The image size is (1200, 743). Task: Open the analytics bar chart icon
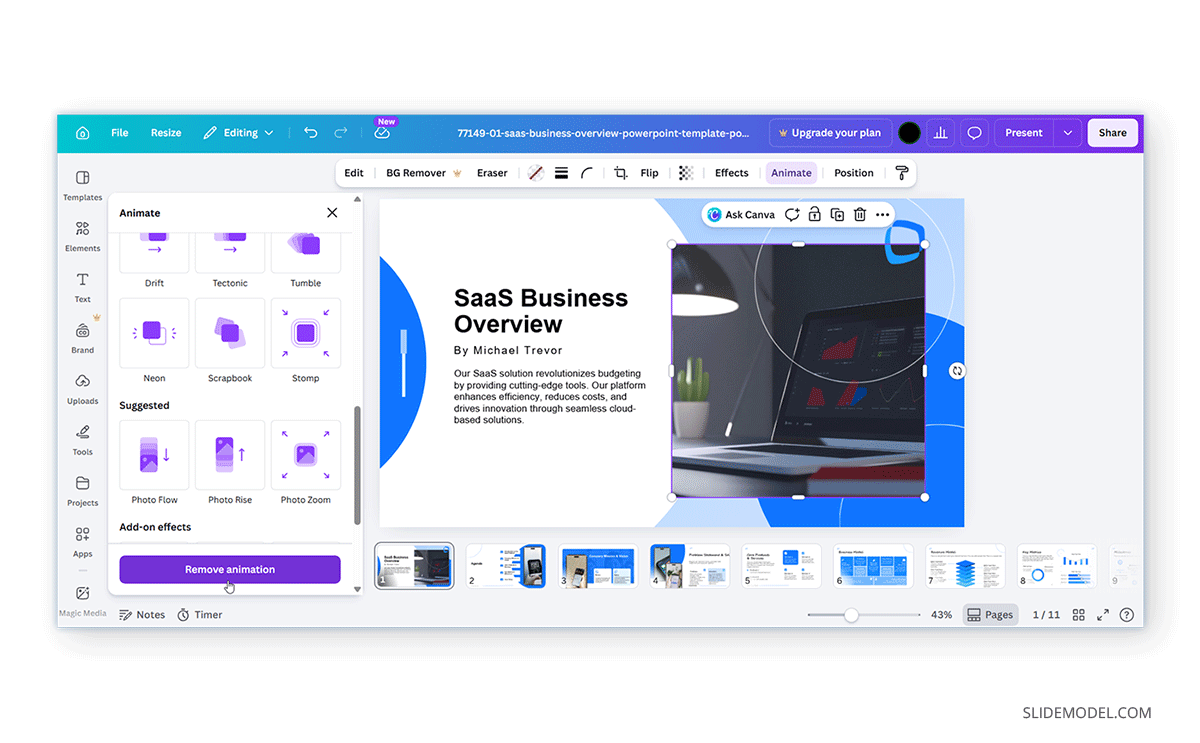pos(940,133)
